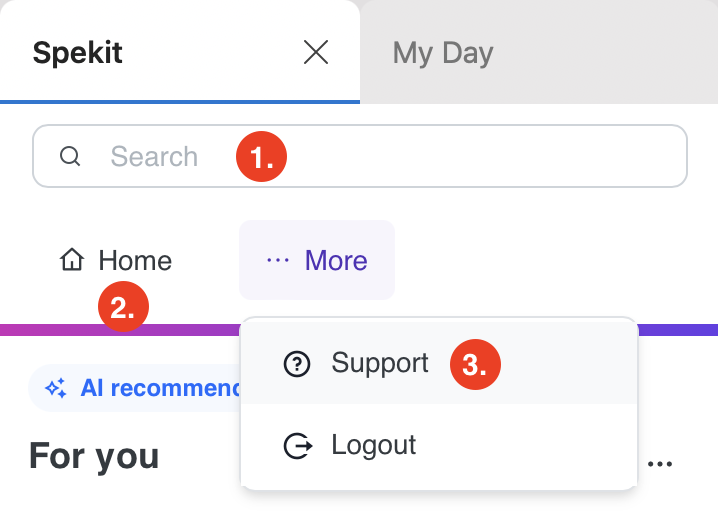Click the red number 2 badge
Viewport: 718px width, 518px height.
coord(123,306)
